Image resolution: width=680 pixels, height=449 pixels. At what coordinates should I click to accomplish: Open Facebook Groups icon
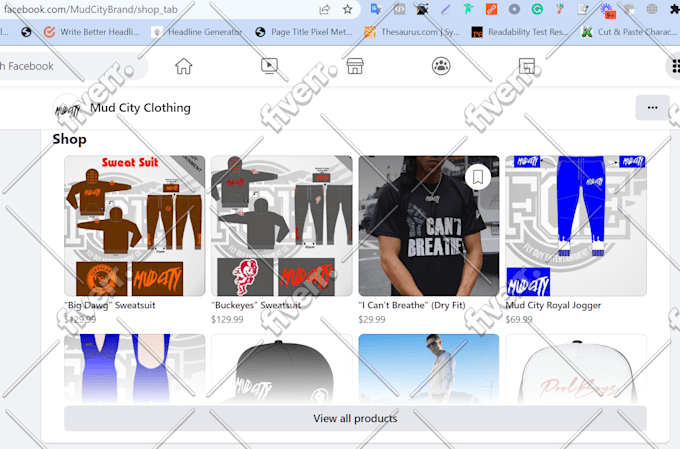(x=441, y=66)
